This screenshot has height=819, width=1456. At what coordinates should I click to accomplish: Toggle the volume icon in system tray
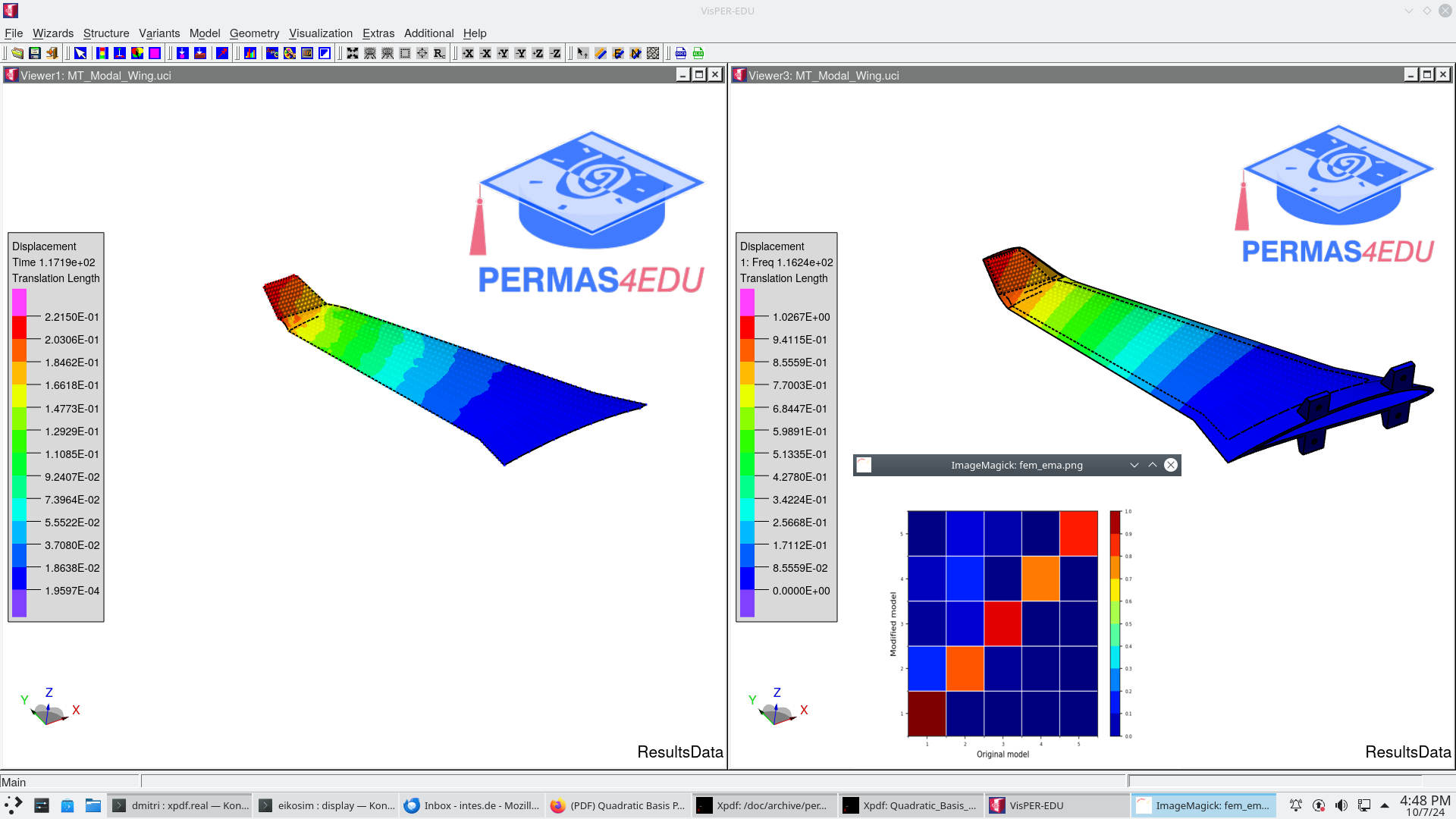1341,805
